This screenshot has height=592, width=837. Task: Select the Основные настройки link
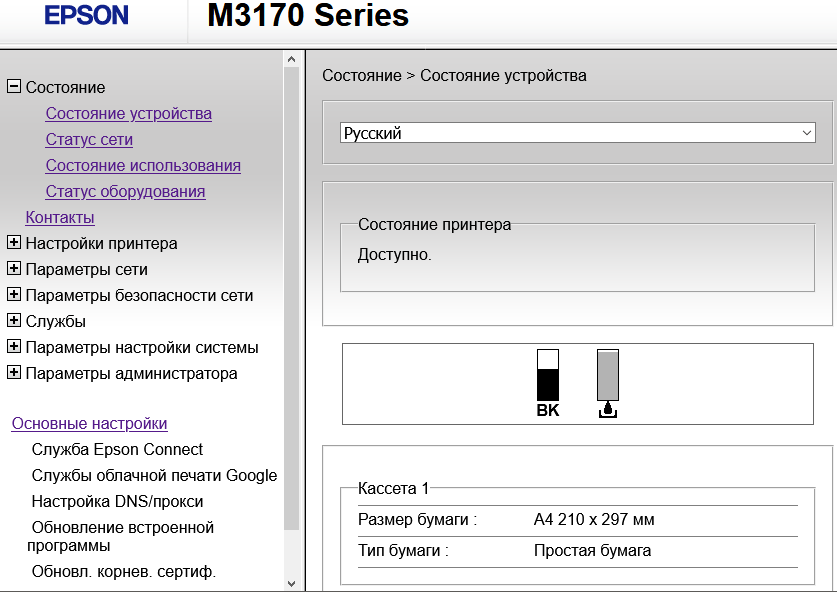89,424
